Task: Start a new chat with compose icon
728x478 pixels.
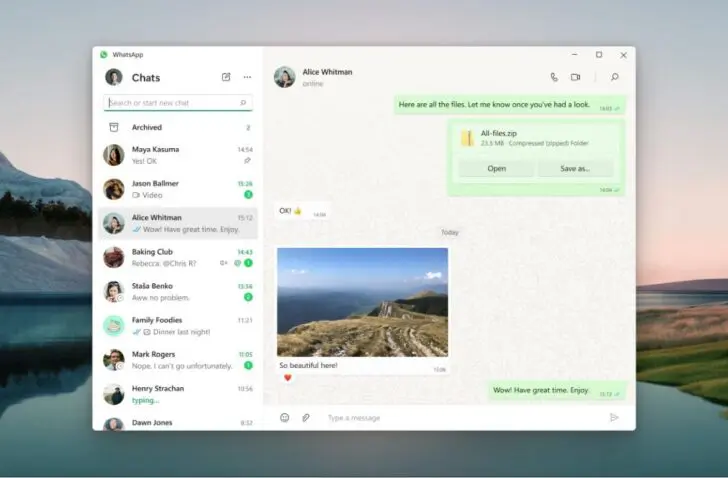Action: 226,77
